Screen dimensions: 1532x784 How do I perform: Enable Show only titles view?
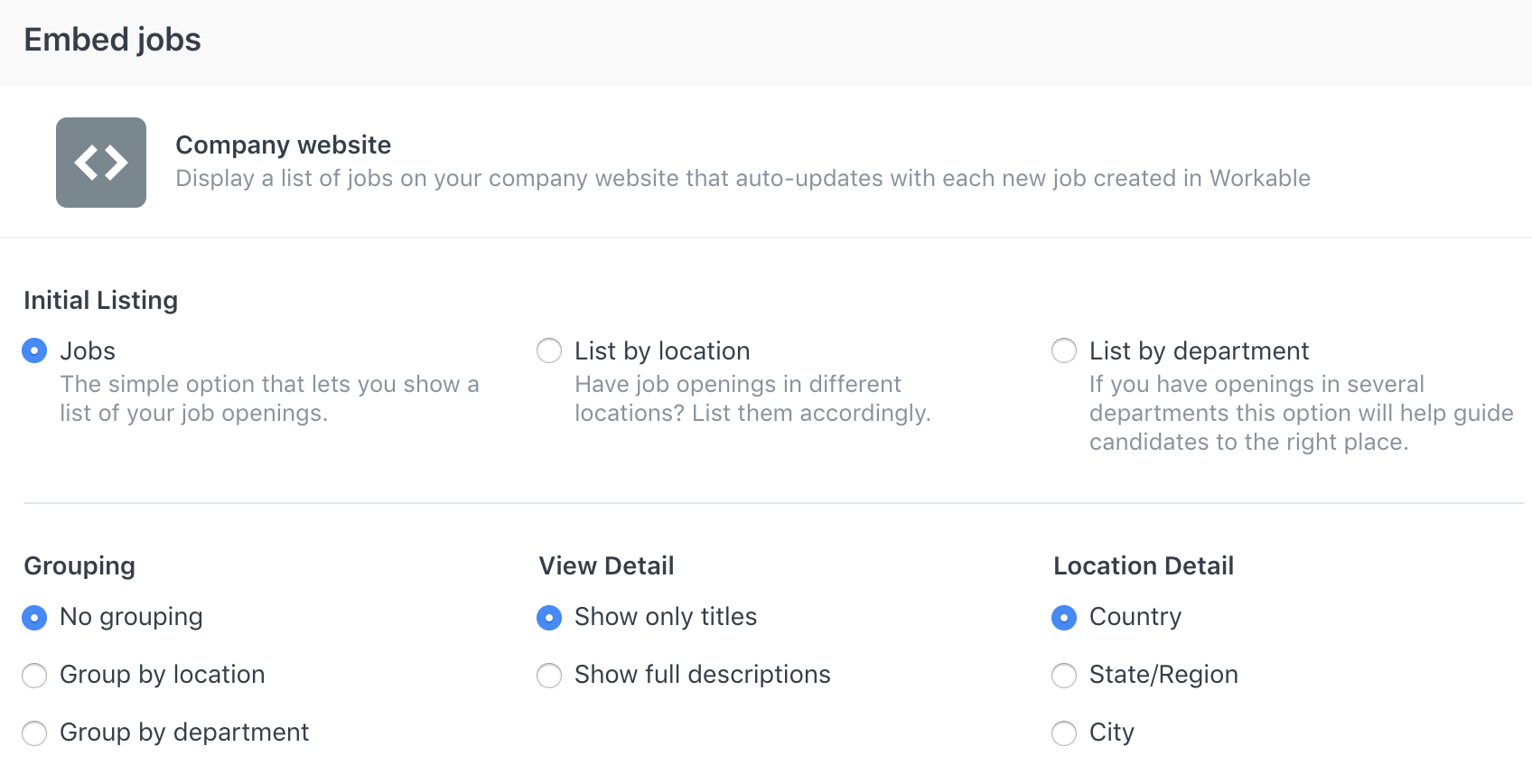coord(549,618)
